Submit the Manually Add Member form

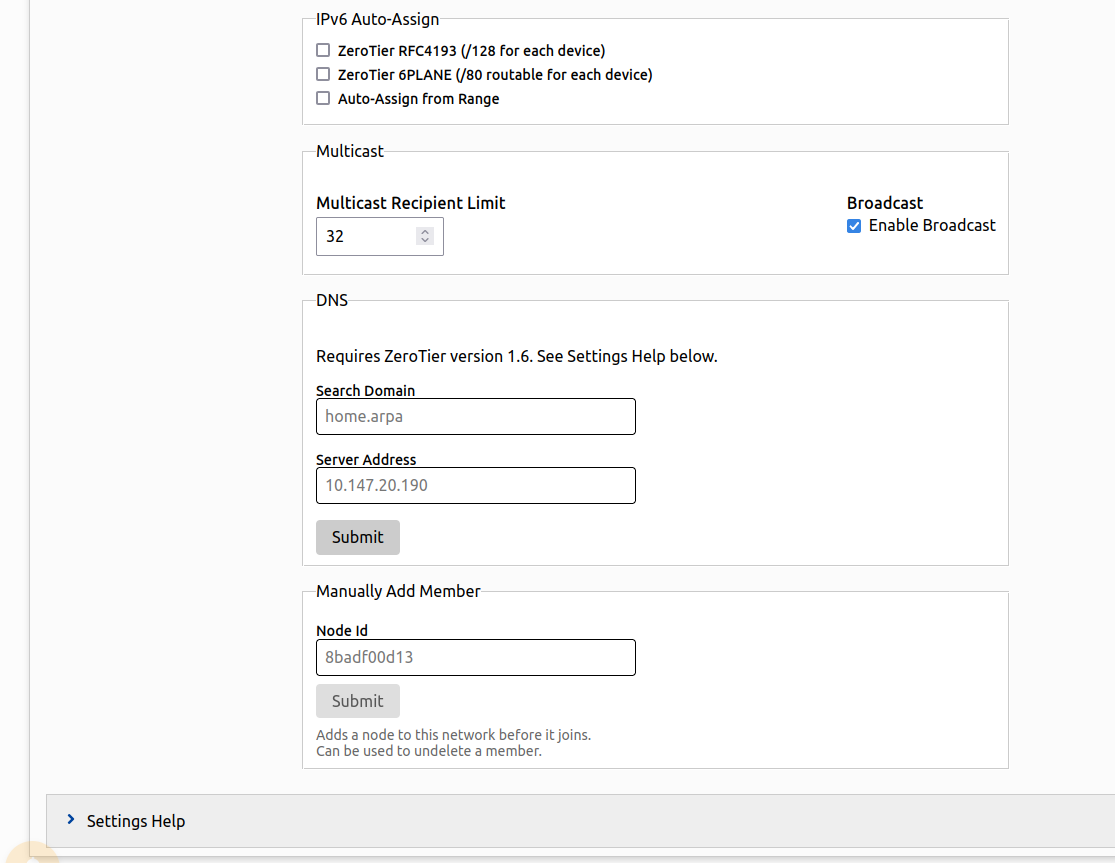coord(358,702)
